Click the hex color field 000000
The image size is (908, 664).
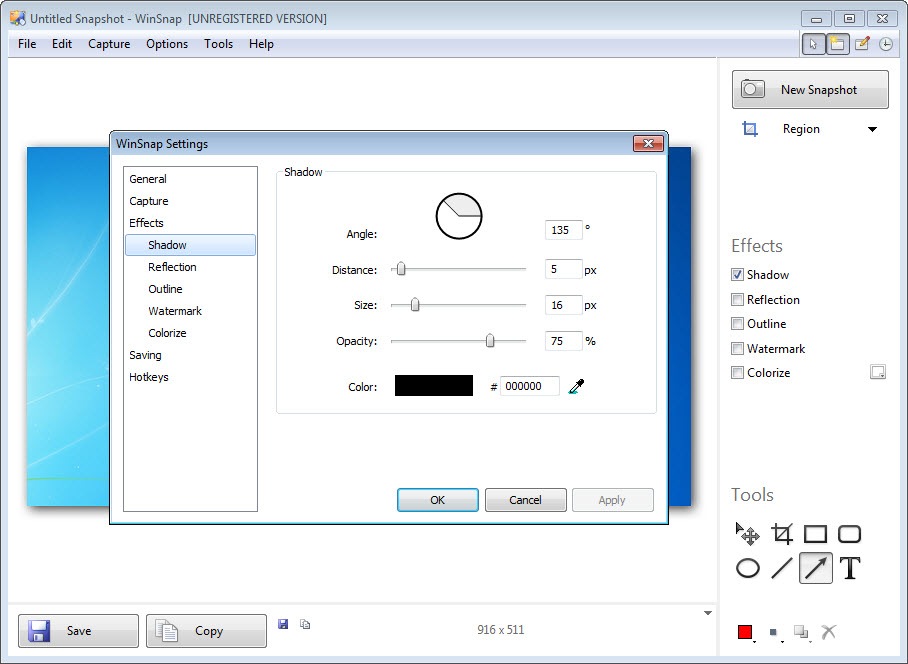[530, 386]
